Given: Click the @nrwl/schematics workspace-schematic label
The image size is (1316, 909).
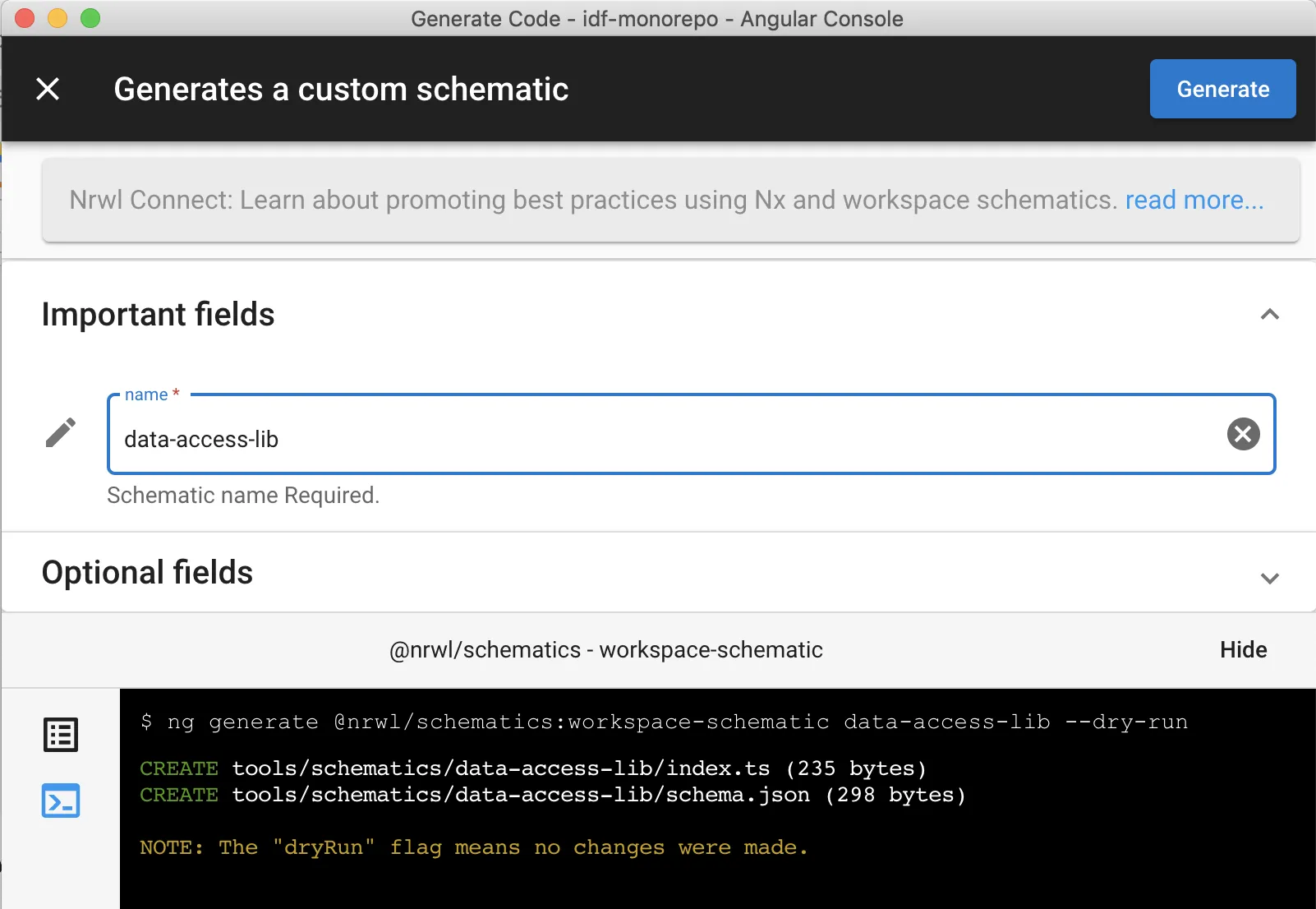Looking at the screenshot, I should (605, 650).
